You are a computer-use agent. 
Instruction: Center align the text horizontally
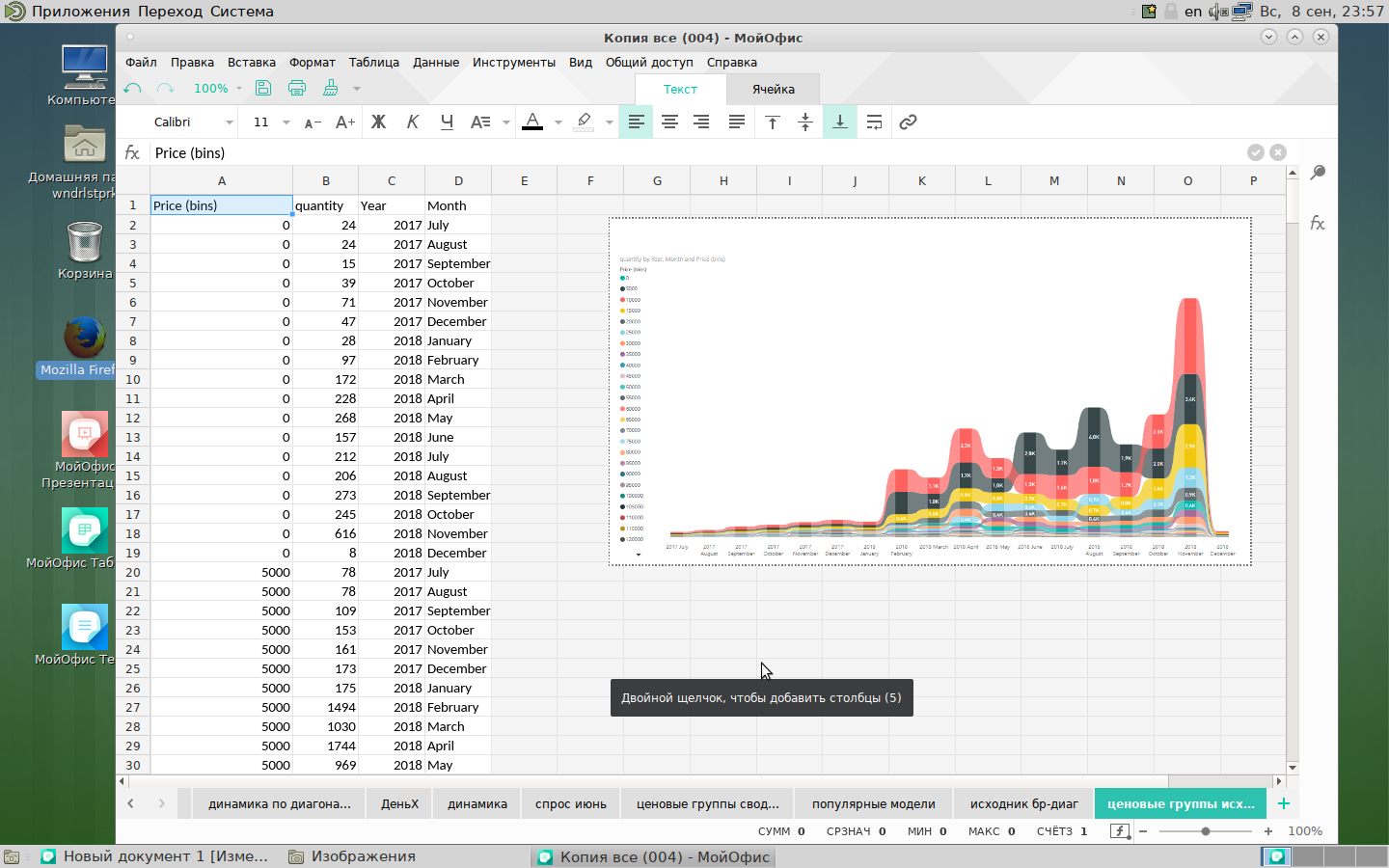[x=669, y=122]
